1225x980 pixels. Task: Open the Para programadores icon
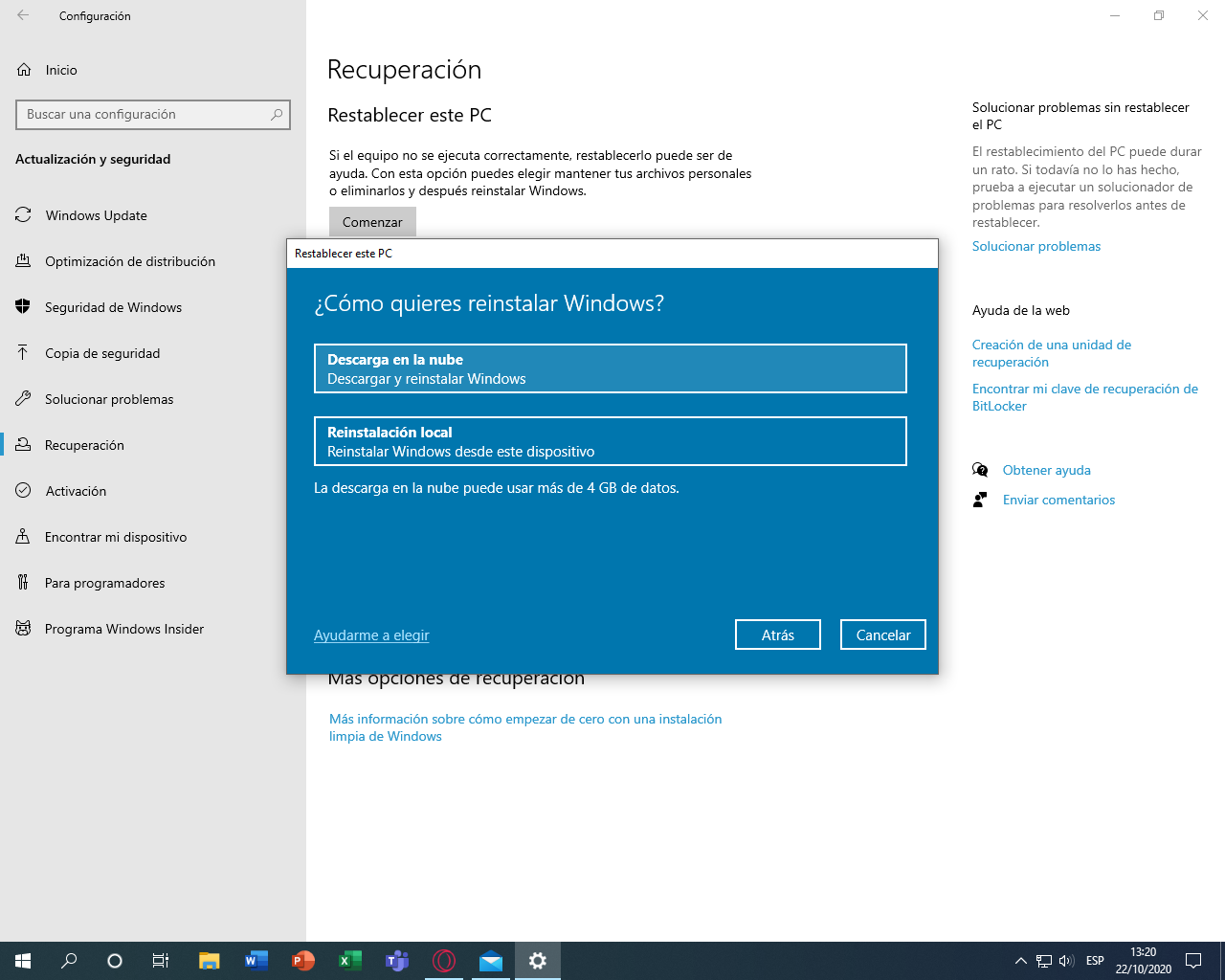(x=23, y=583)
